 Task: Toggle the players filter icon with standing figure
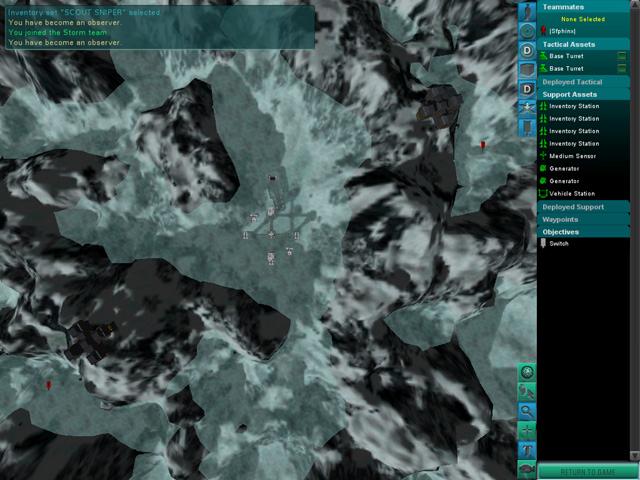[527, 11]
